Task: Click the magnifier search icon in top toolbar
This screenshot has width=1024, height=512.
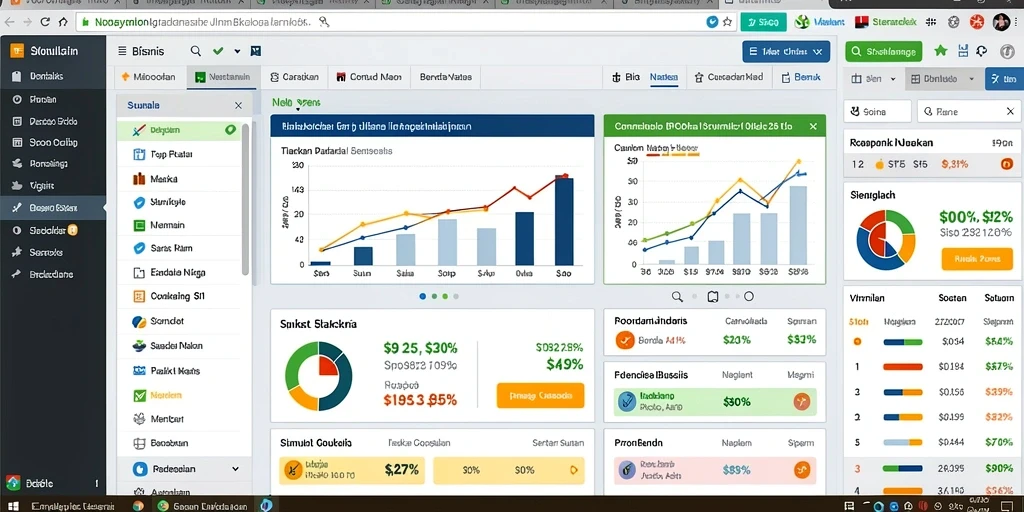Action: [195, 51]
